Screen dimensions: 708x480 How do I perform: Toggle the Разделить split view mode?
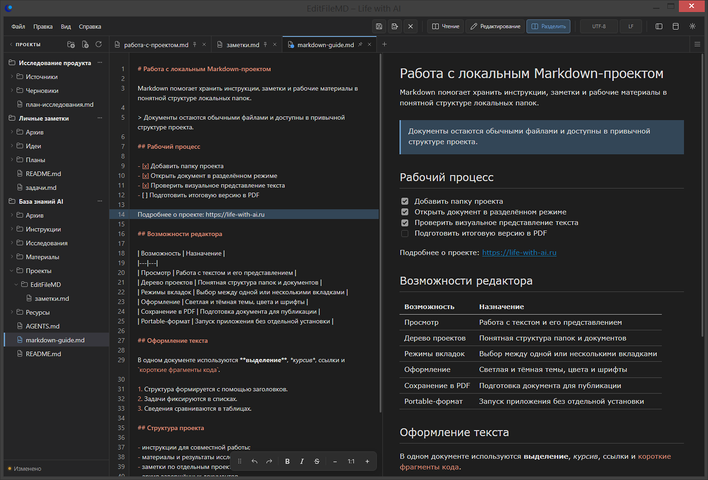(x=549, y=26)
